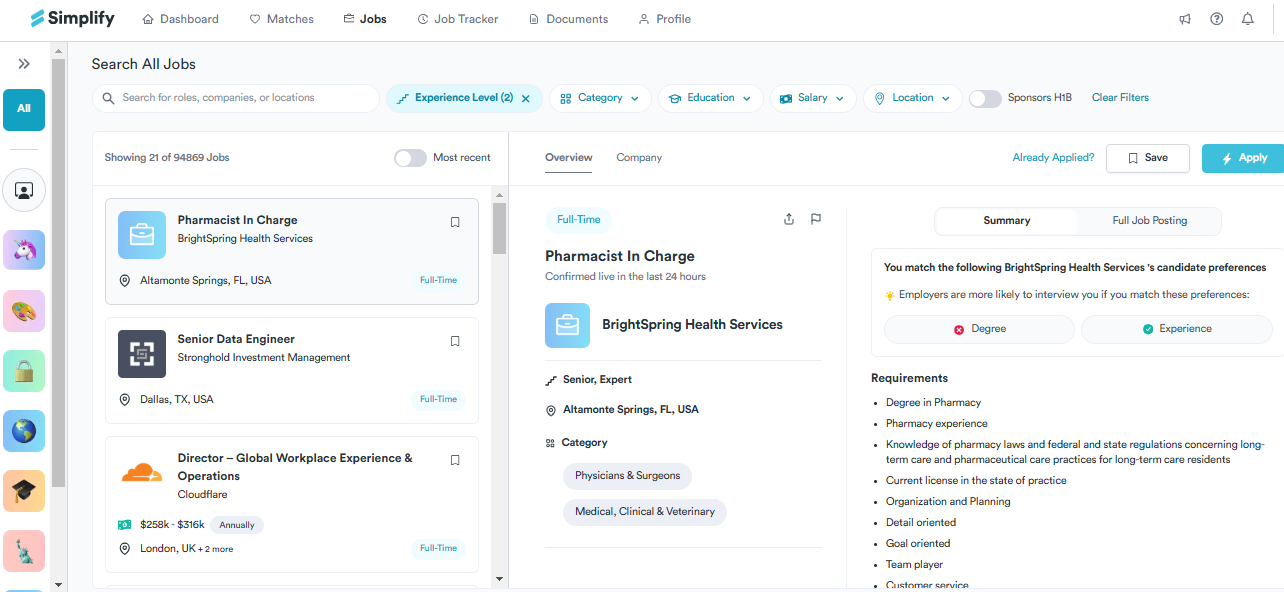Open the help question mark icon
This screenshot has height=592, width=1284.
(1216, 19)
